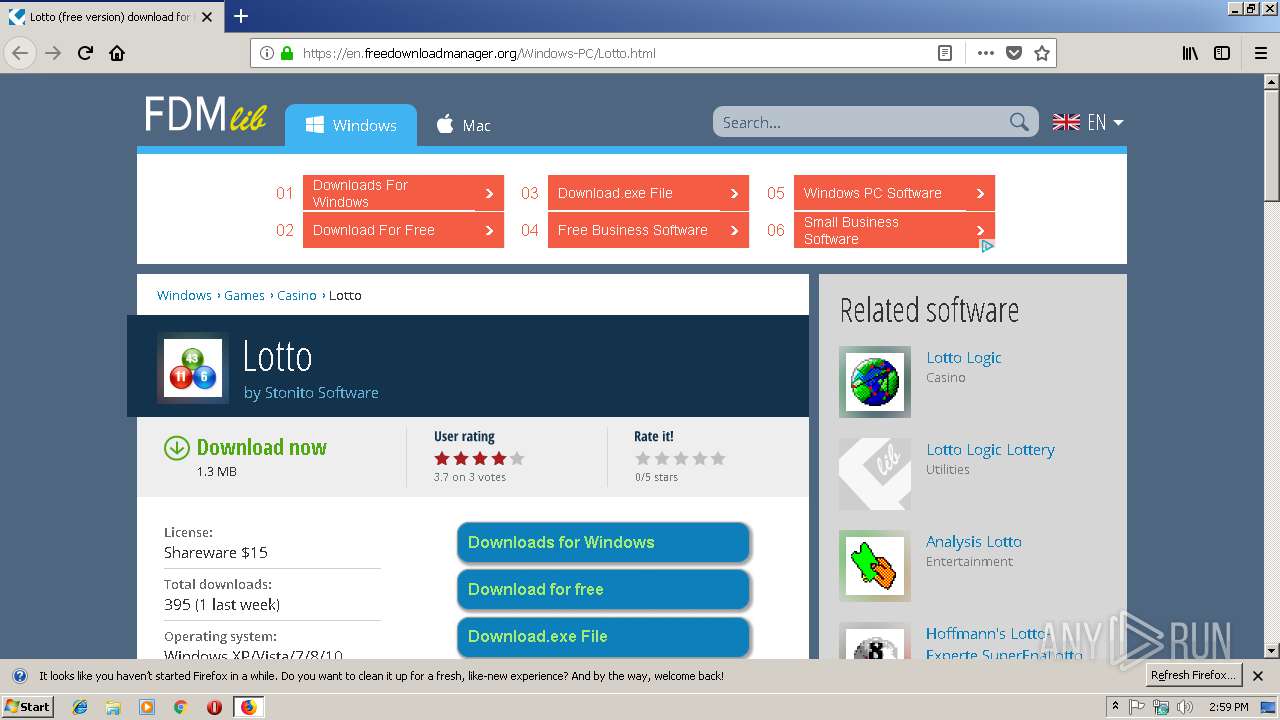Open Stonito Software developer link

(x=321, y=393)
